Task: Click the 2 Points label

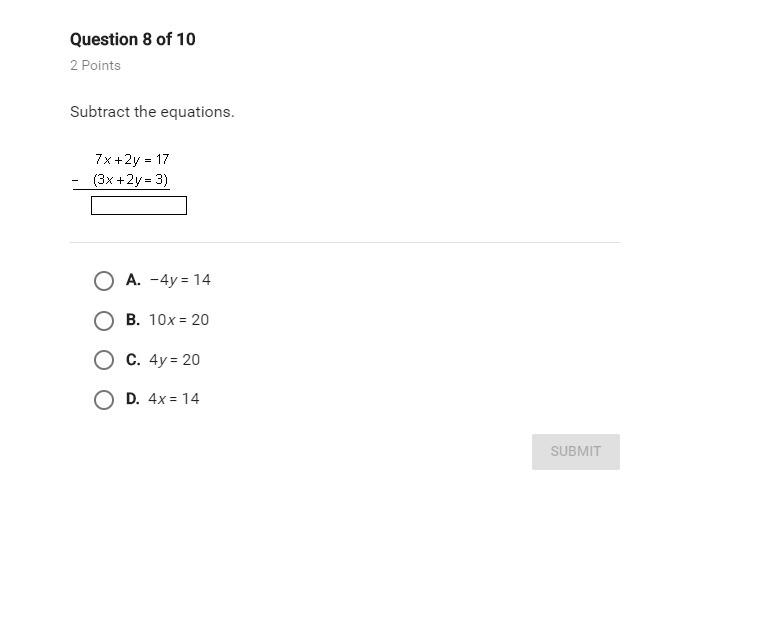Action: coord(95,65)
